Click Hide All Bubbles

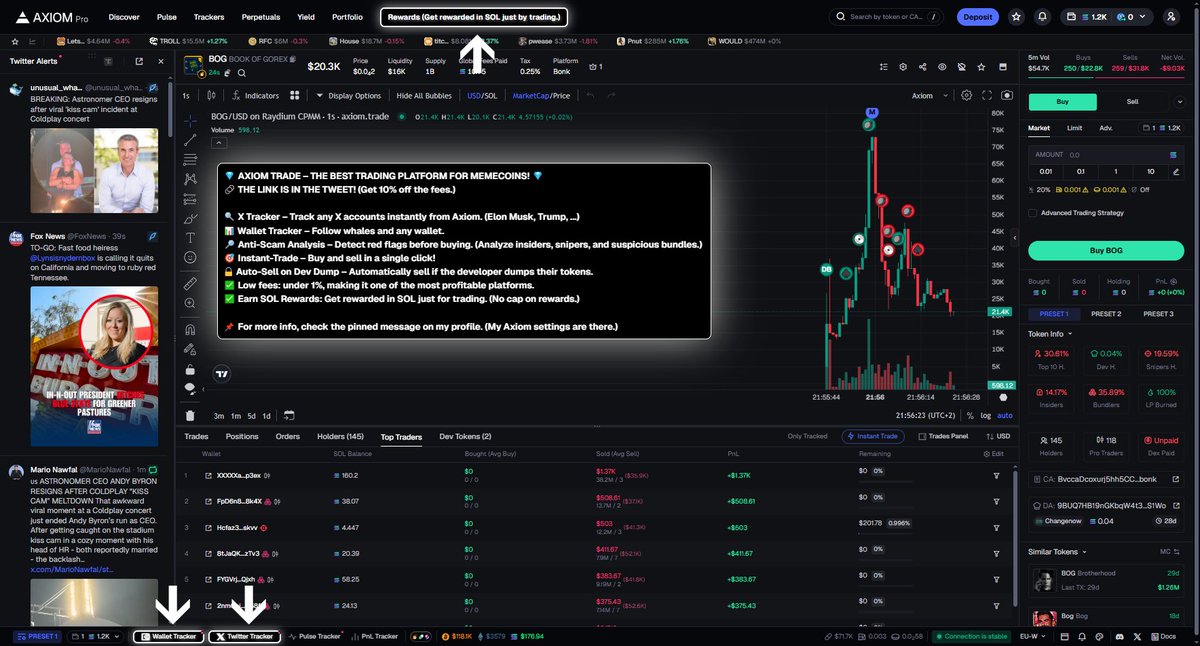(x=425, y=95)
